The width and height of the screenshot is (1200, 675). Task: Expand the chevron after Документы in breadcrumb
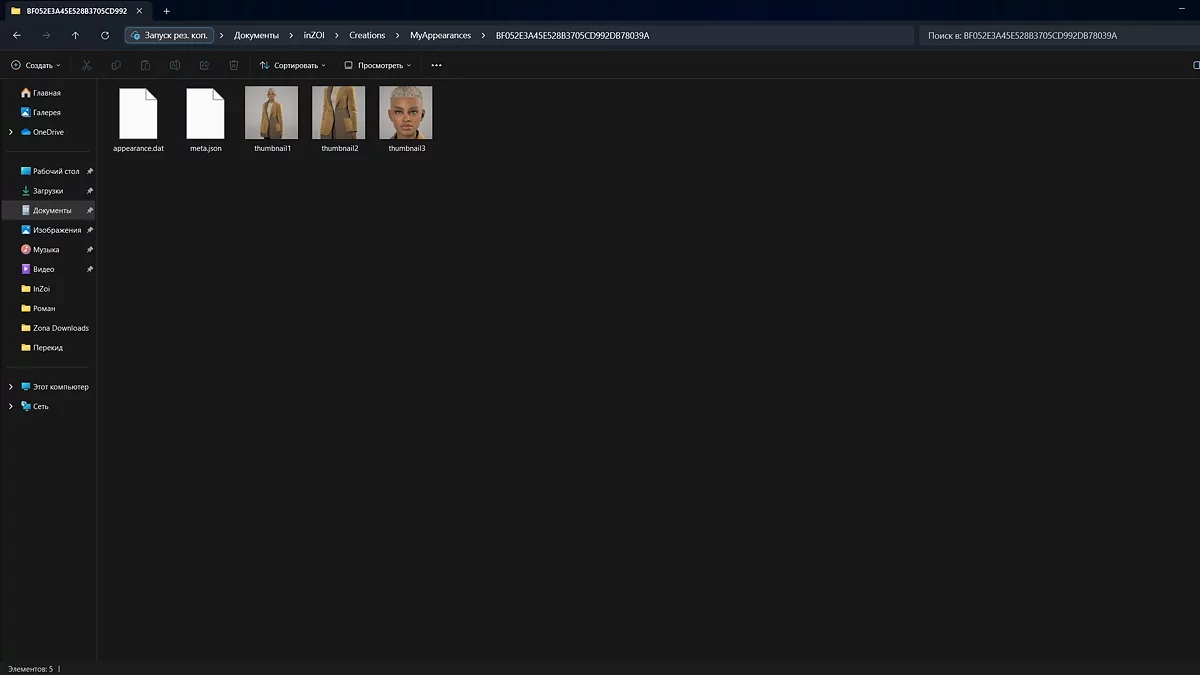tap(291, 35)
